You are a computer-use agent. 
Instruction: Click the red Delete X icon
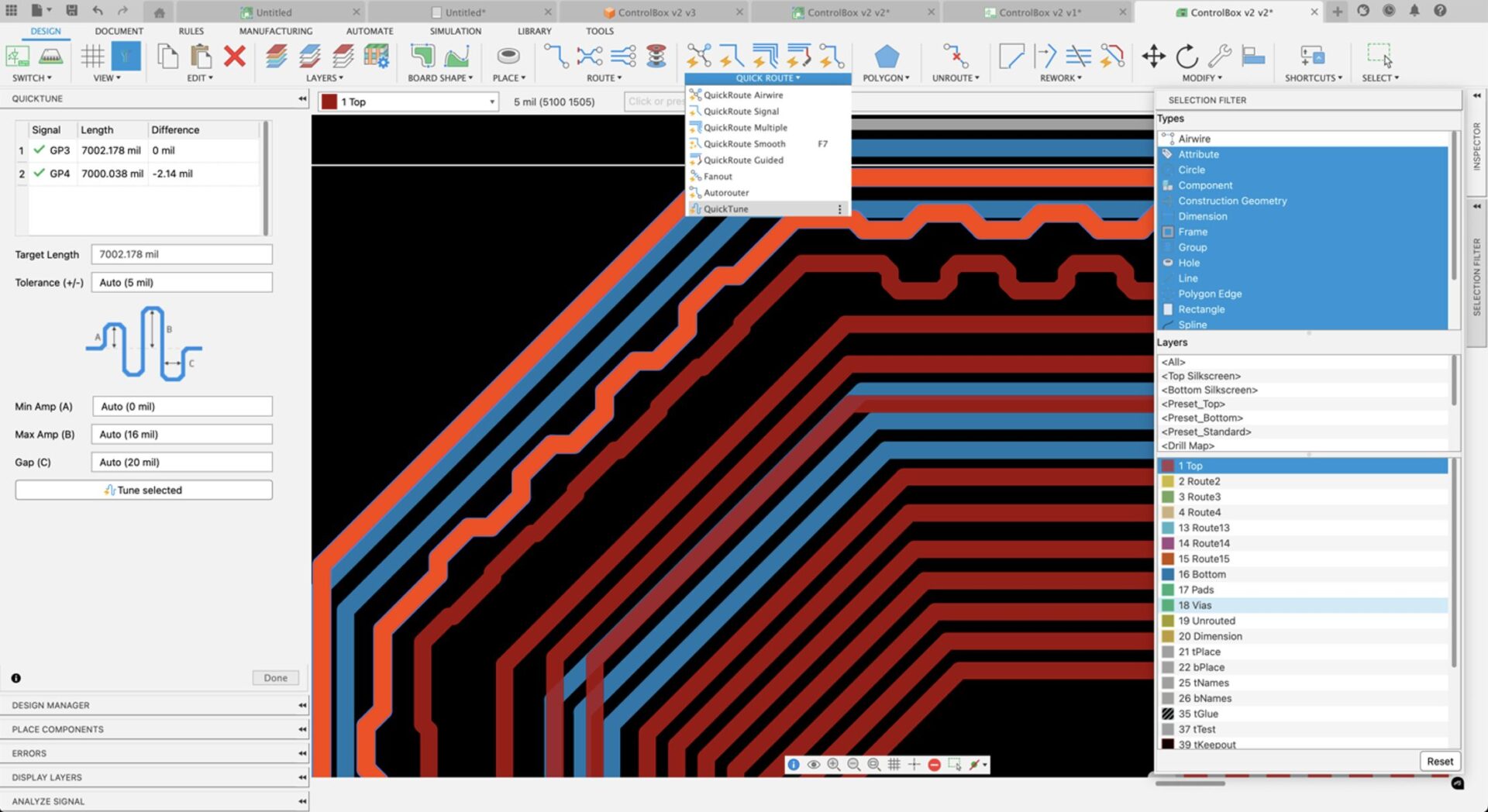234,57
